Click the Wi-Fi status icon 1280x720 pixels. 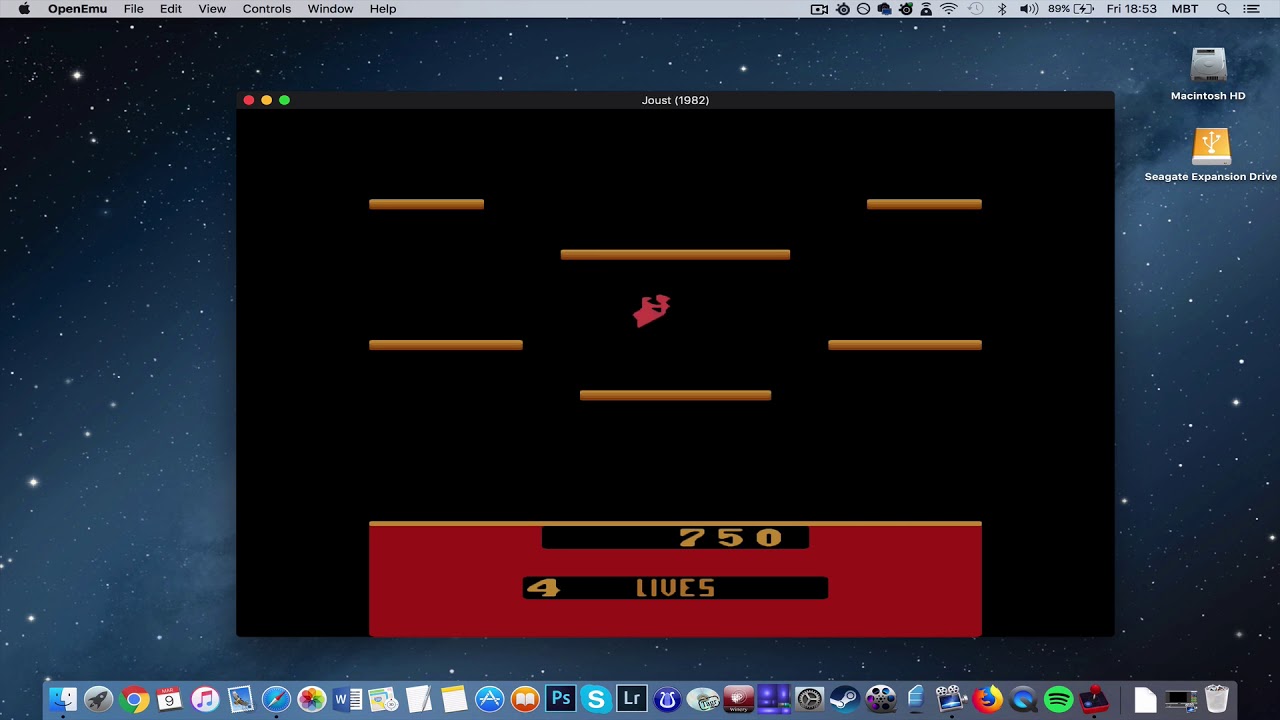pyautogui.click(x=949, y=9)
